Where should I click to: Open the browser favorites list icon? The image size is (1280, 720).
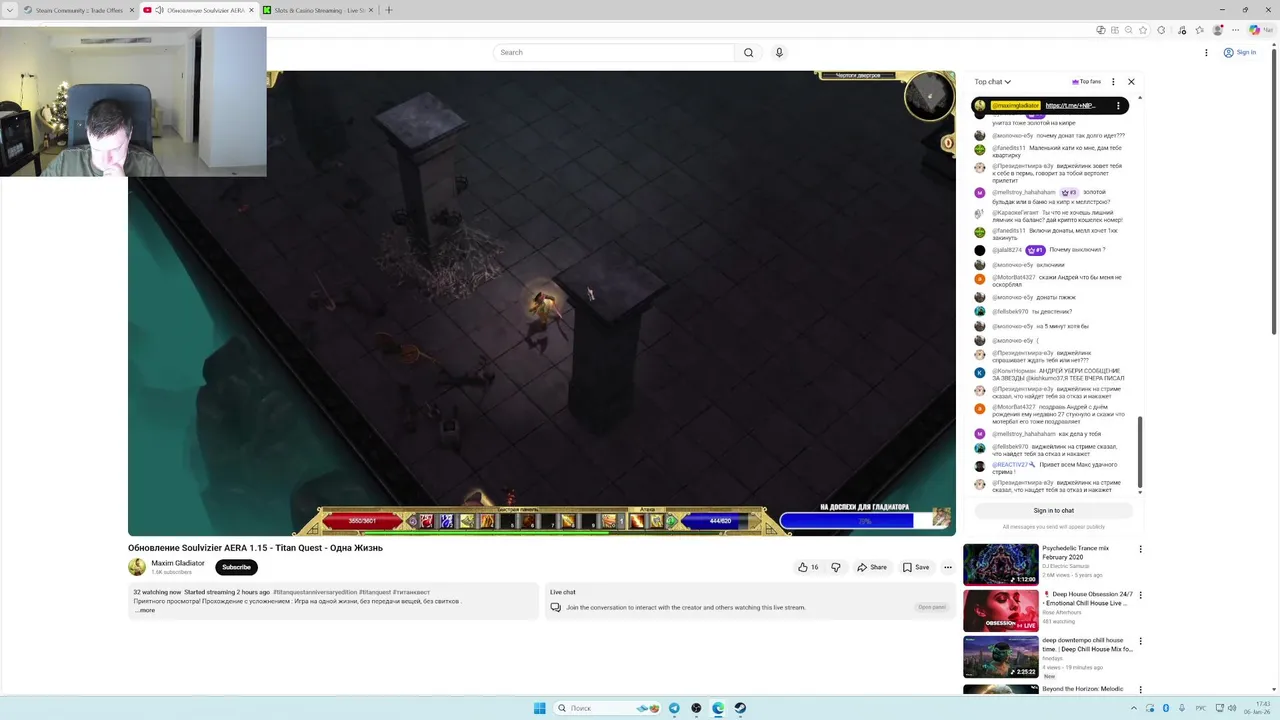click(1199, 30)
